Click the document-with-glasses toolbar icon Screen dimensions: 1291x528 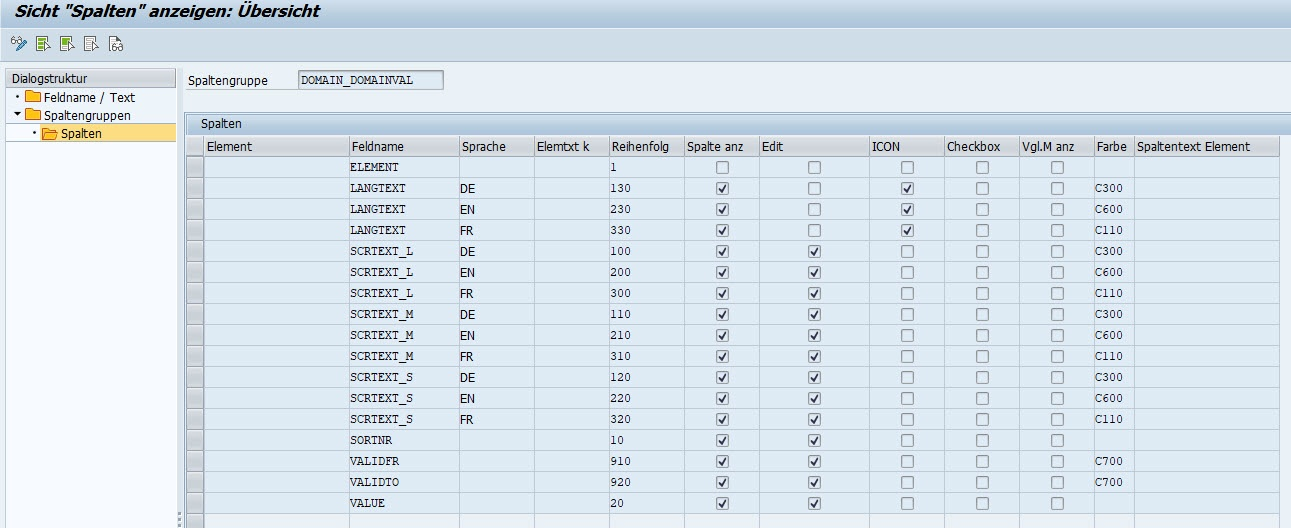click(x=116, y=44)
